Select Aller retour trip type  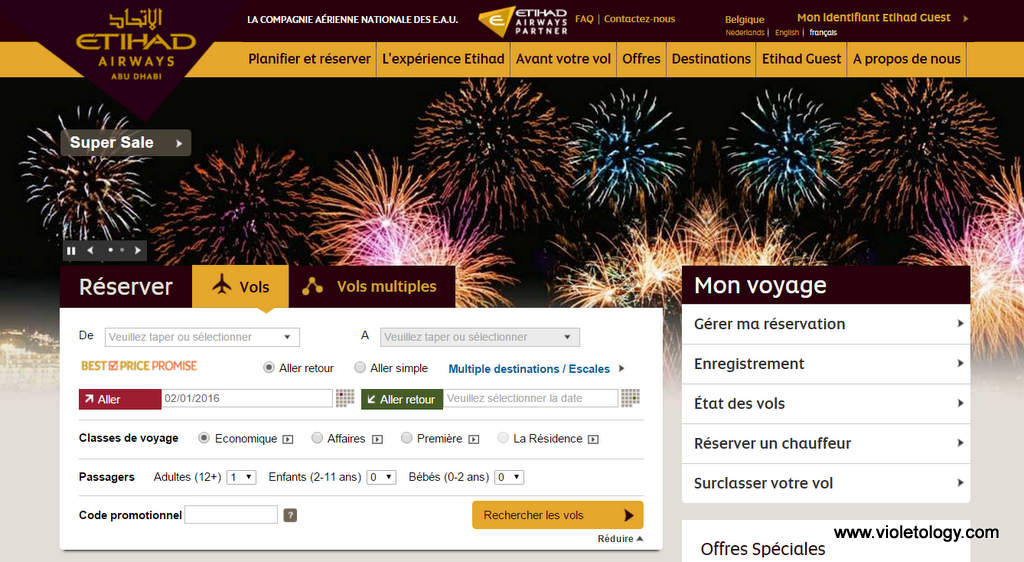[268, 367]
